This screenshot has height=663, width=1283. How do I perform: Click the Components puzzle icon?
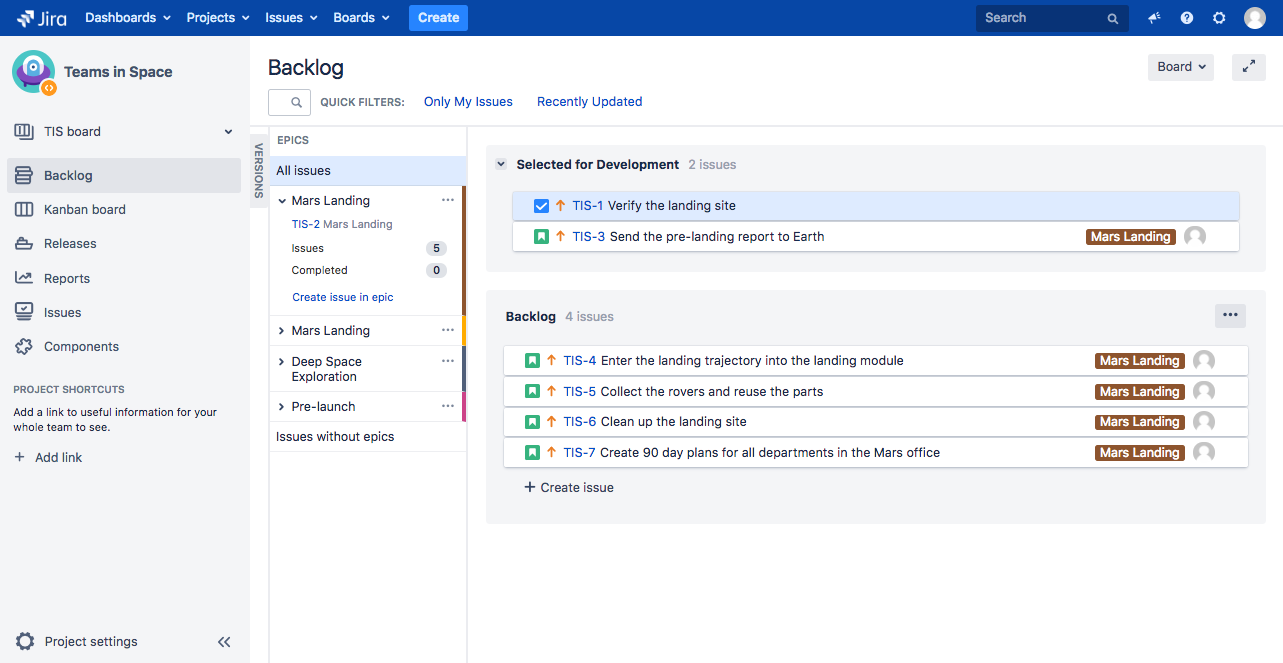tap(24, 346)
